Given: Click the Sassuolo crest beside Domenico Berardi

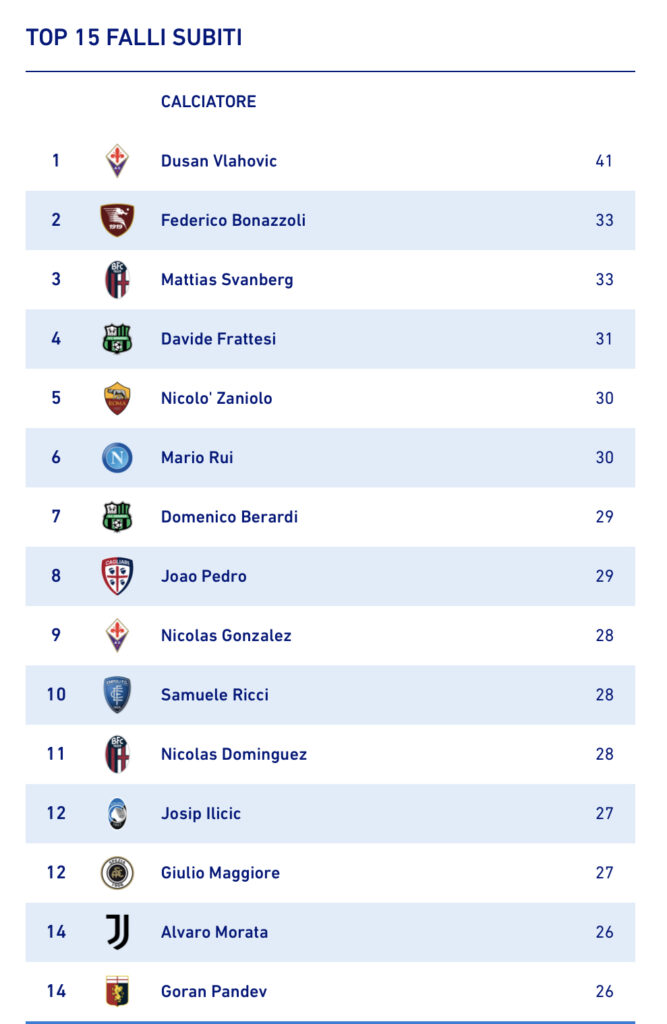Looking at the screenshot, I should 117,517.
